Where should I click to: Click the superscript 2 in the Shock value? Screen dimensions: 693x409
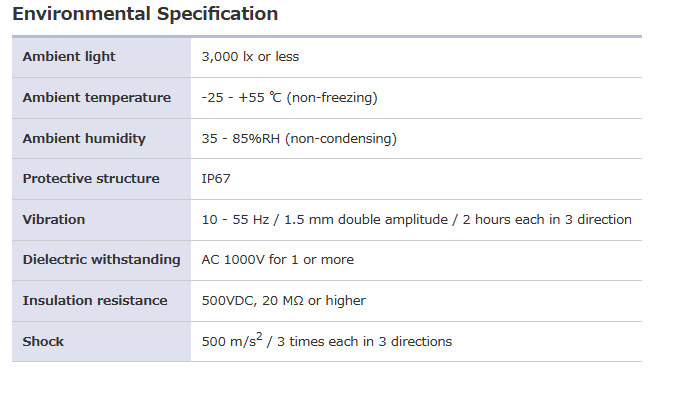(256, 337)
